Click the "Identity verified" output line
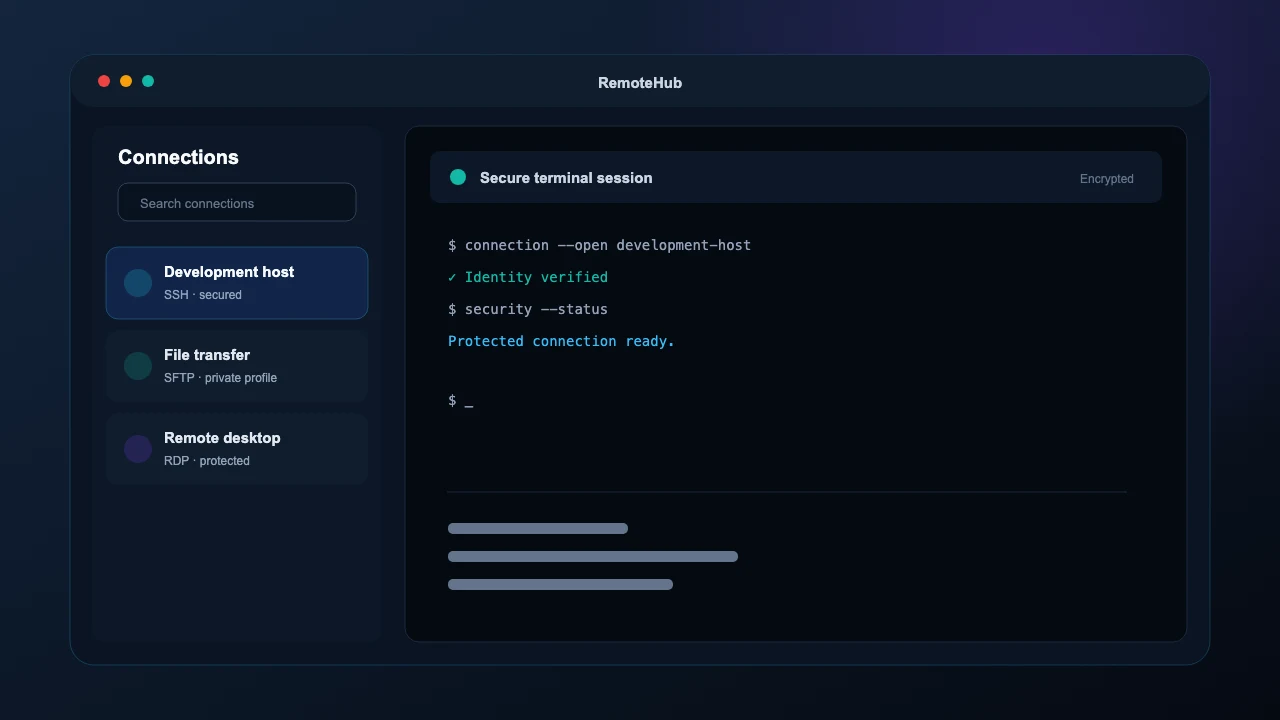The height and width of the screenshot is (720, 1280). [528, 277]
